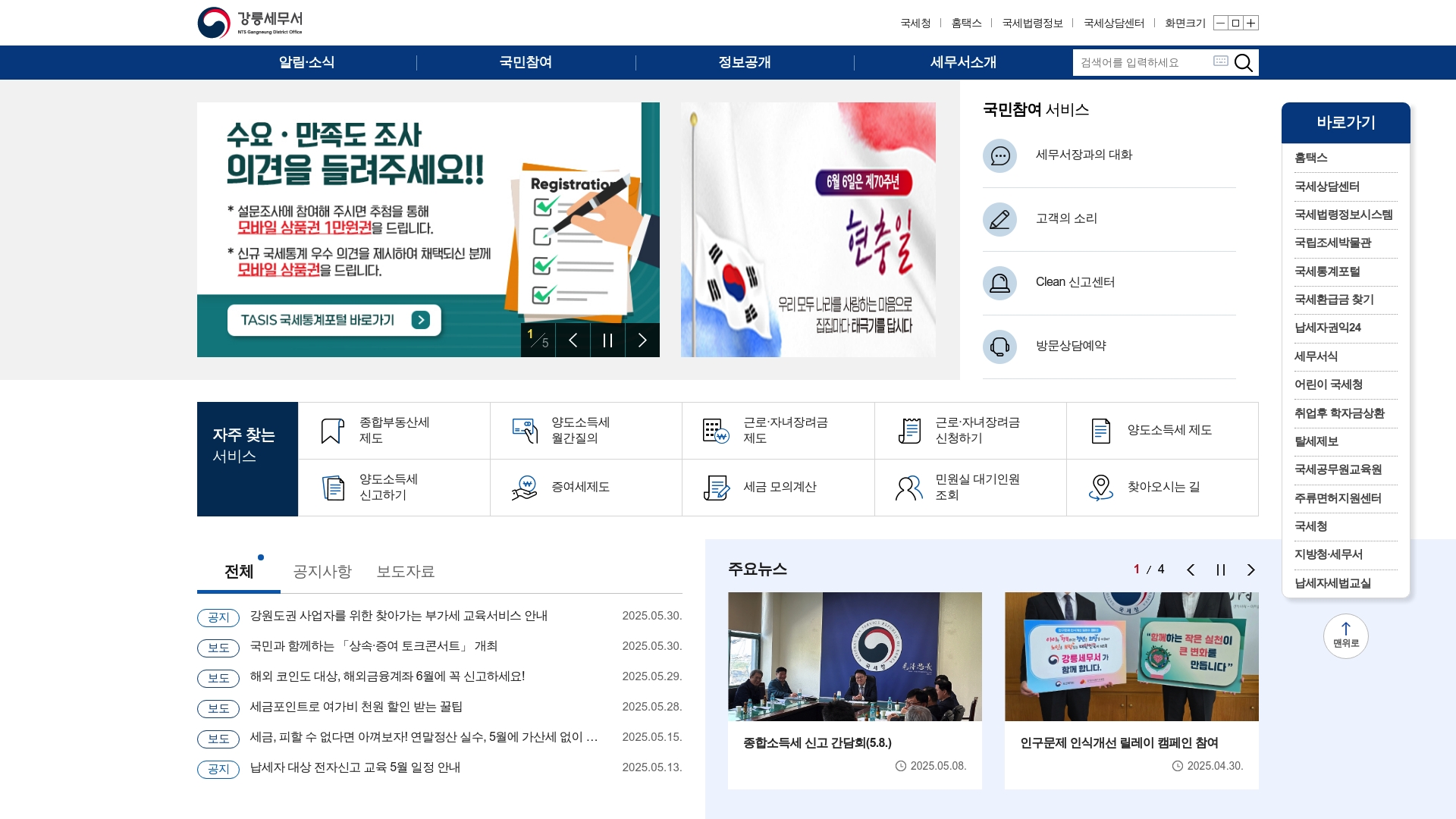
Task: Open article 세금포인트로 여가비 천원 할인
Action: pyautogui.click(x=356, y=707)
